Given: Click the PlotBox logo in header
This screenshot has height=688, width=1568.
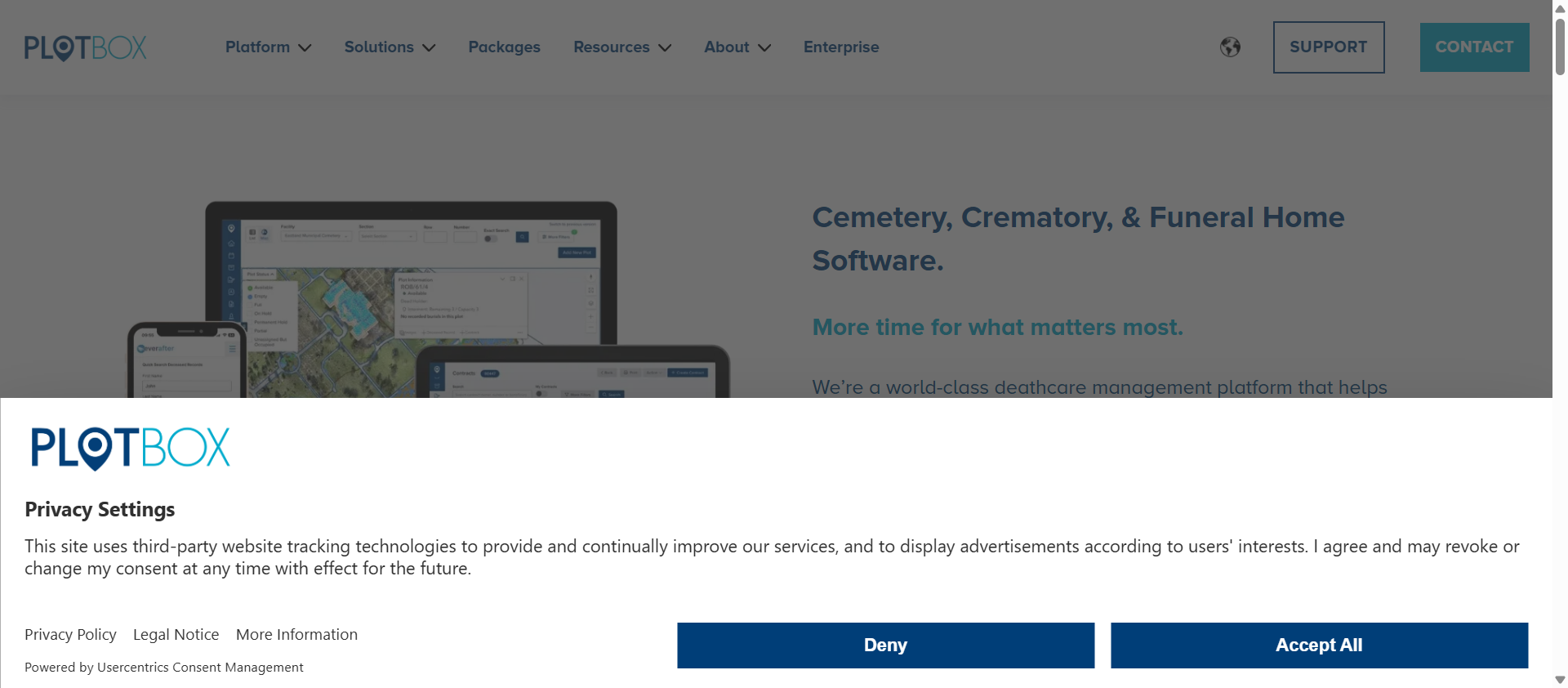Looking at the screenshot, I should 86,47.
